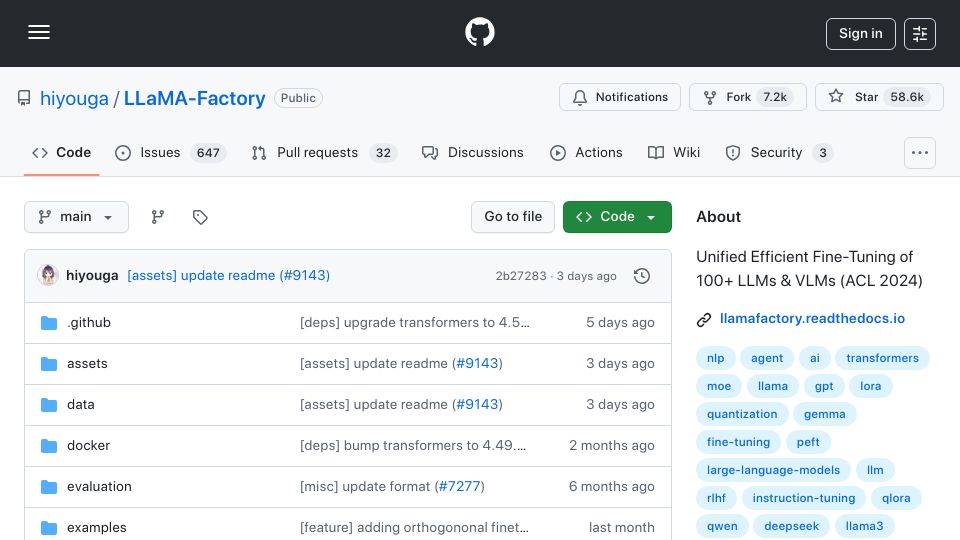Click the peft topic tag
Viewport: 960px width, 540px height.
808,442
